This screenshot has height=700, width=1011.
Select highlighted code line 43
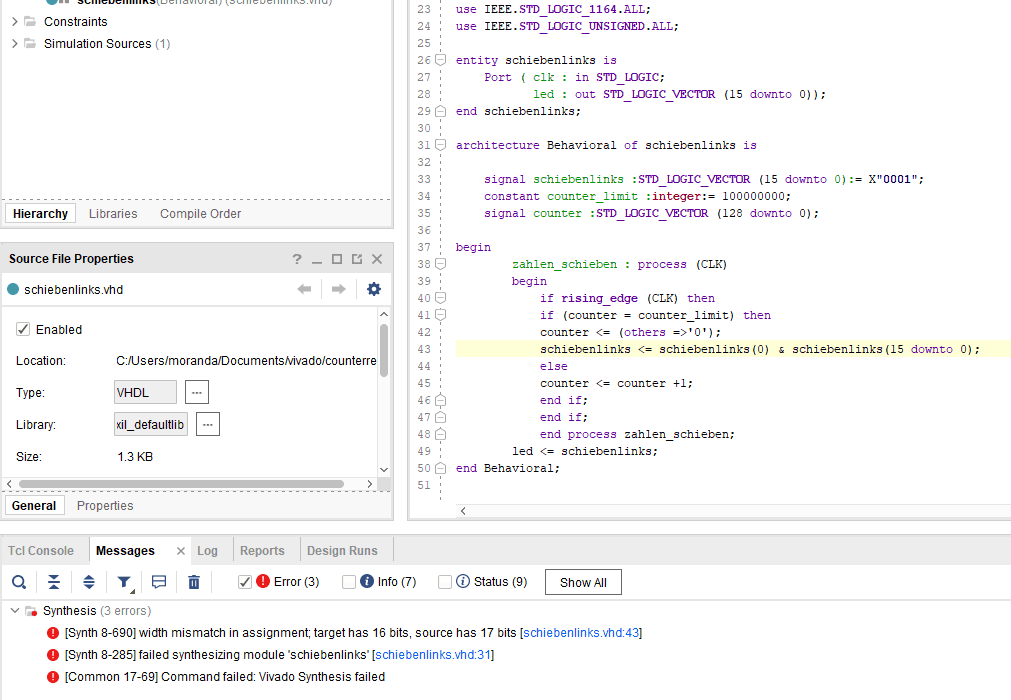(733, 349)
